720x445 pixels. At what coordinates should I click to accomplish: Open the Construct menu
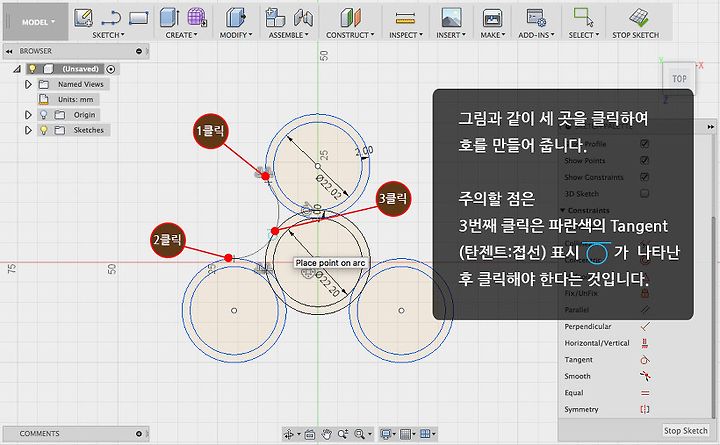(350, 35)
